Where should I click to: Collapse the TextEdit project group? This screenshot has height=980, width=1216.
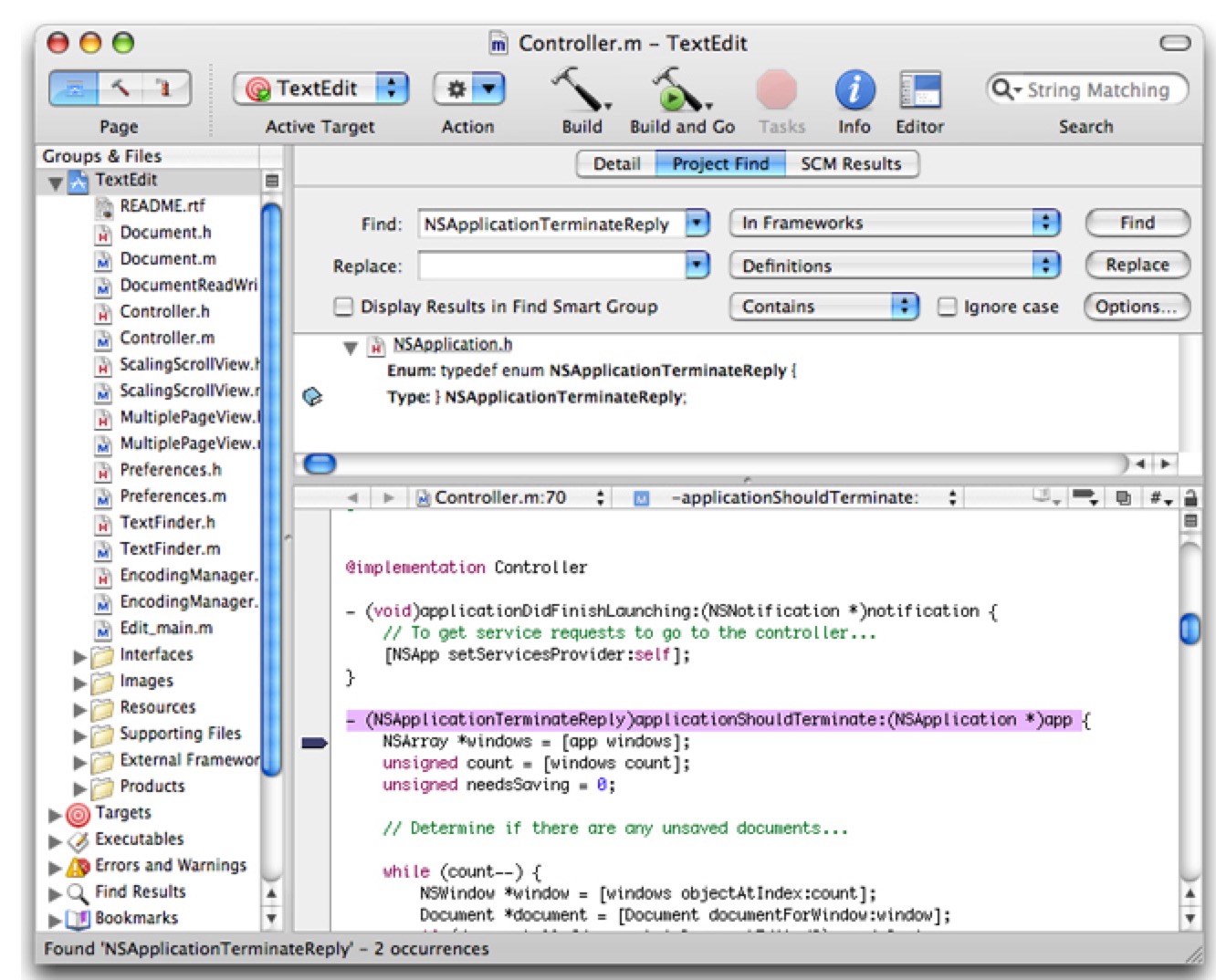coord(56,182)
